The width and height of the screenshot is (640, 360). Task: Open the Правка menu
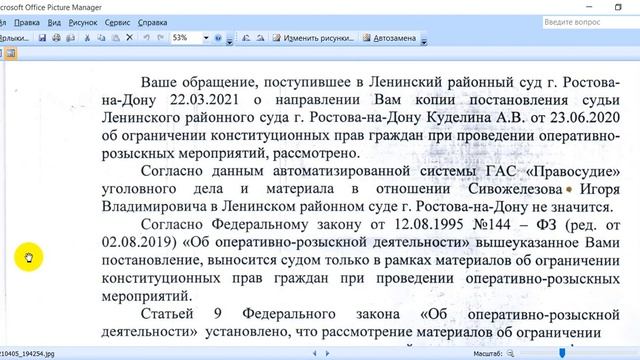coord(27,23)
